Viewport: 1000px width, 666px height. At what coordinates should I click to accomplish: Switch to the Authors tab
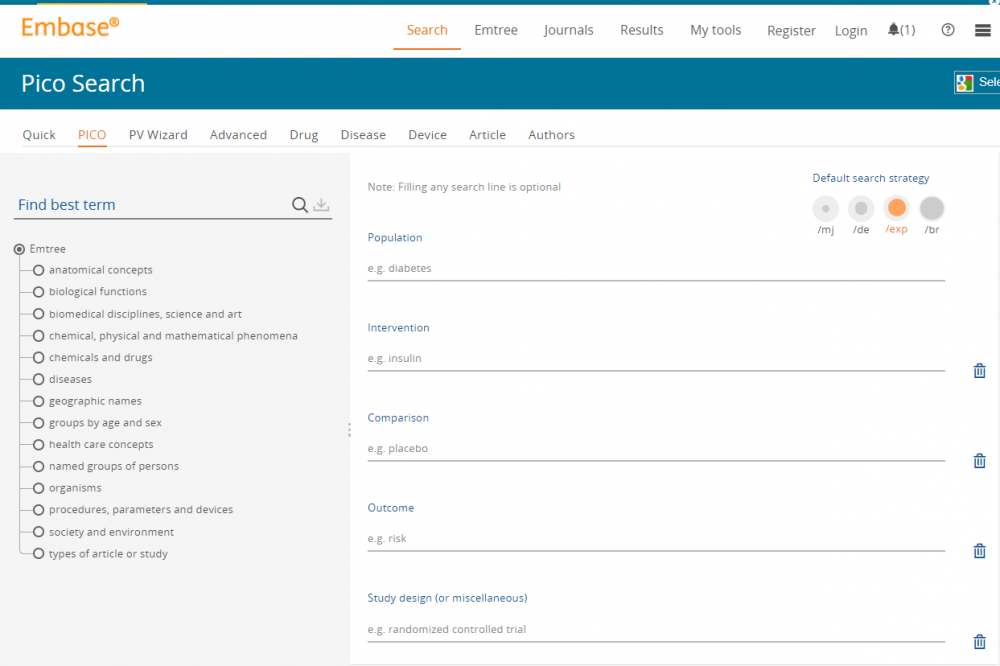551,135
